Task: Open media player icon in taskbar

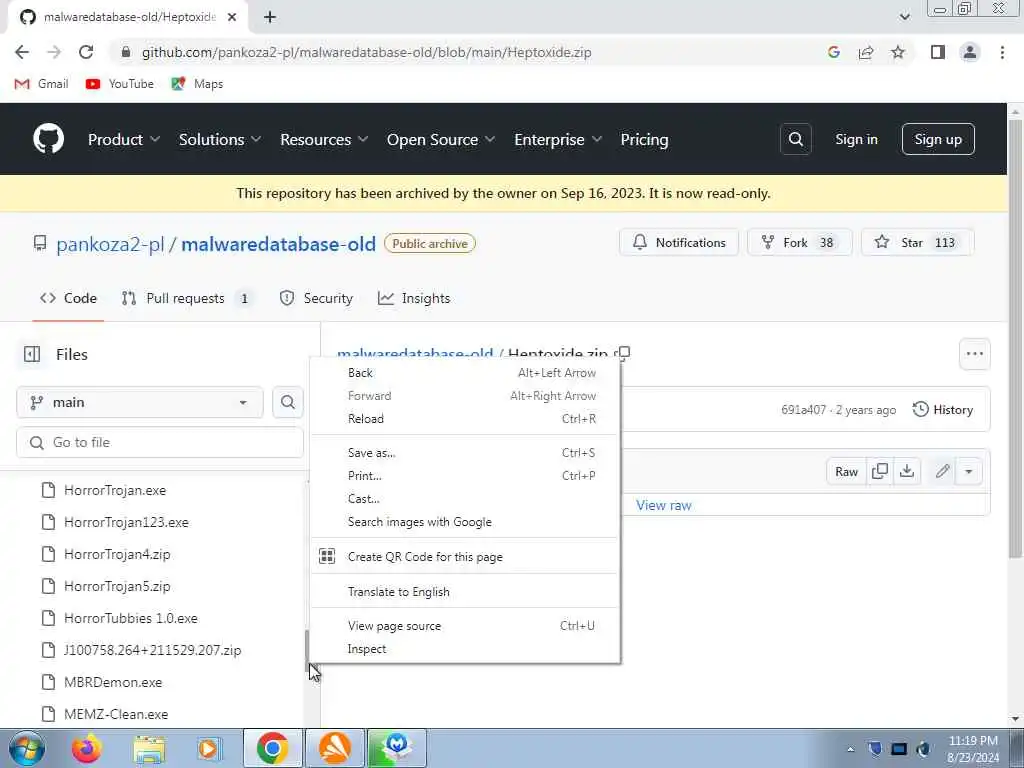Action: click(x=209, y=748)
